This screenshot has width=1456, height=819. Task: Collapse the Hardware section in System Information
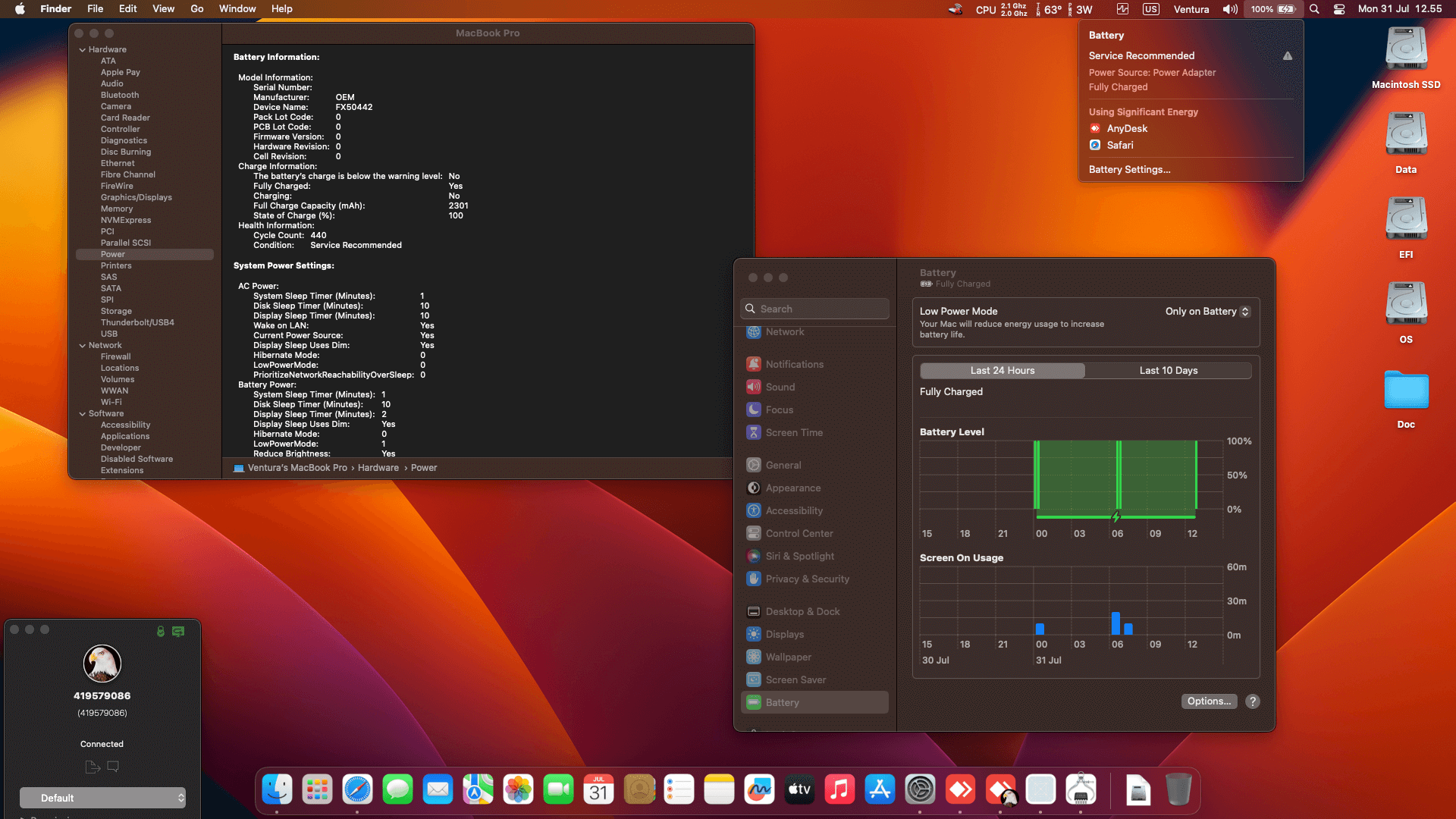pyautogui.click(x=82, y=50)
